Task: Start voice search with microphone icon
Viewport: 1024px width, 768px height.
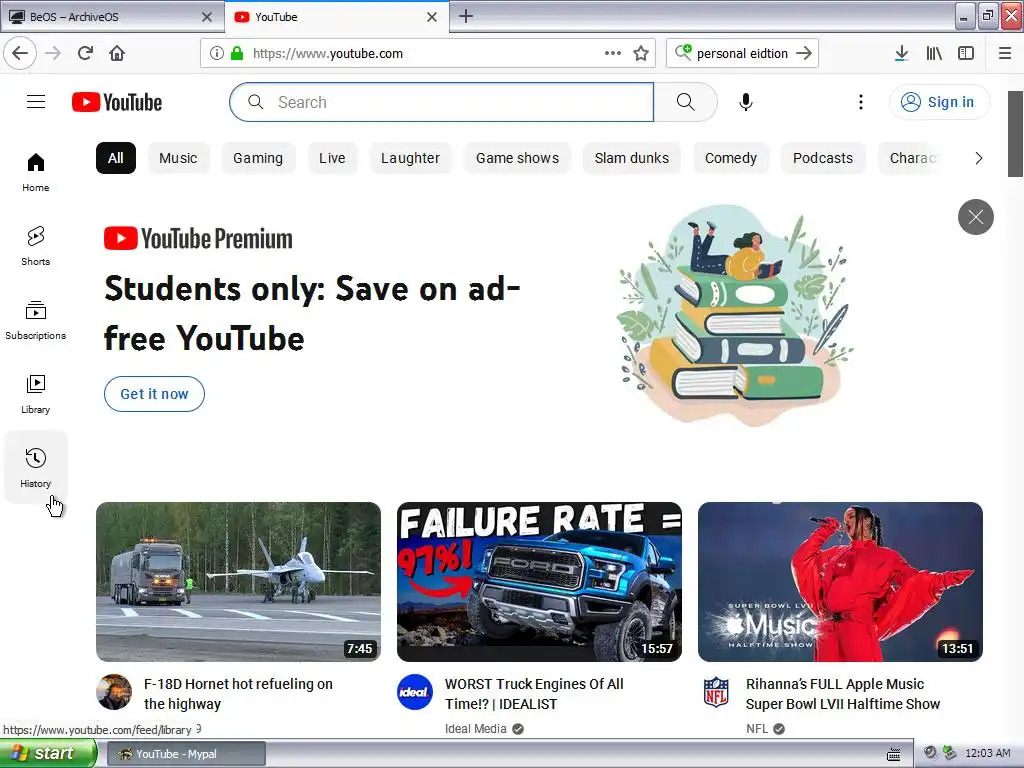Action: [745, 102]
